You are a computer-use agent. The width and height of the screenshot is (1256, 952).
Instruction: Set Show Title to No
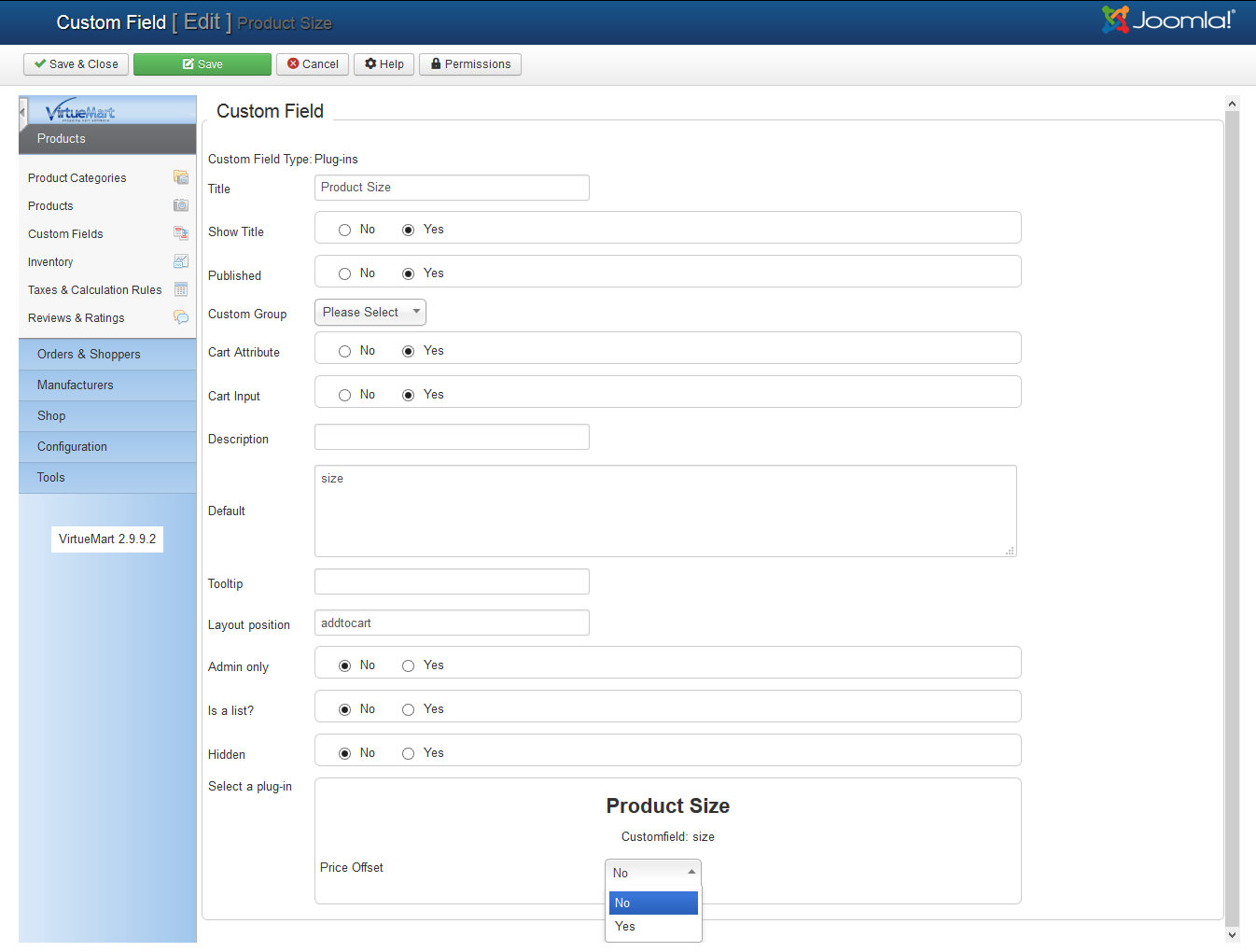click(x=345, y=230)
